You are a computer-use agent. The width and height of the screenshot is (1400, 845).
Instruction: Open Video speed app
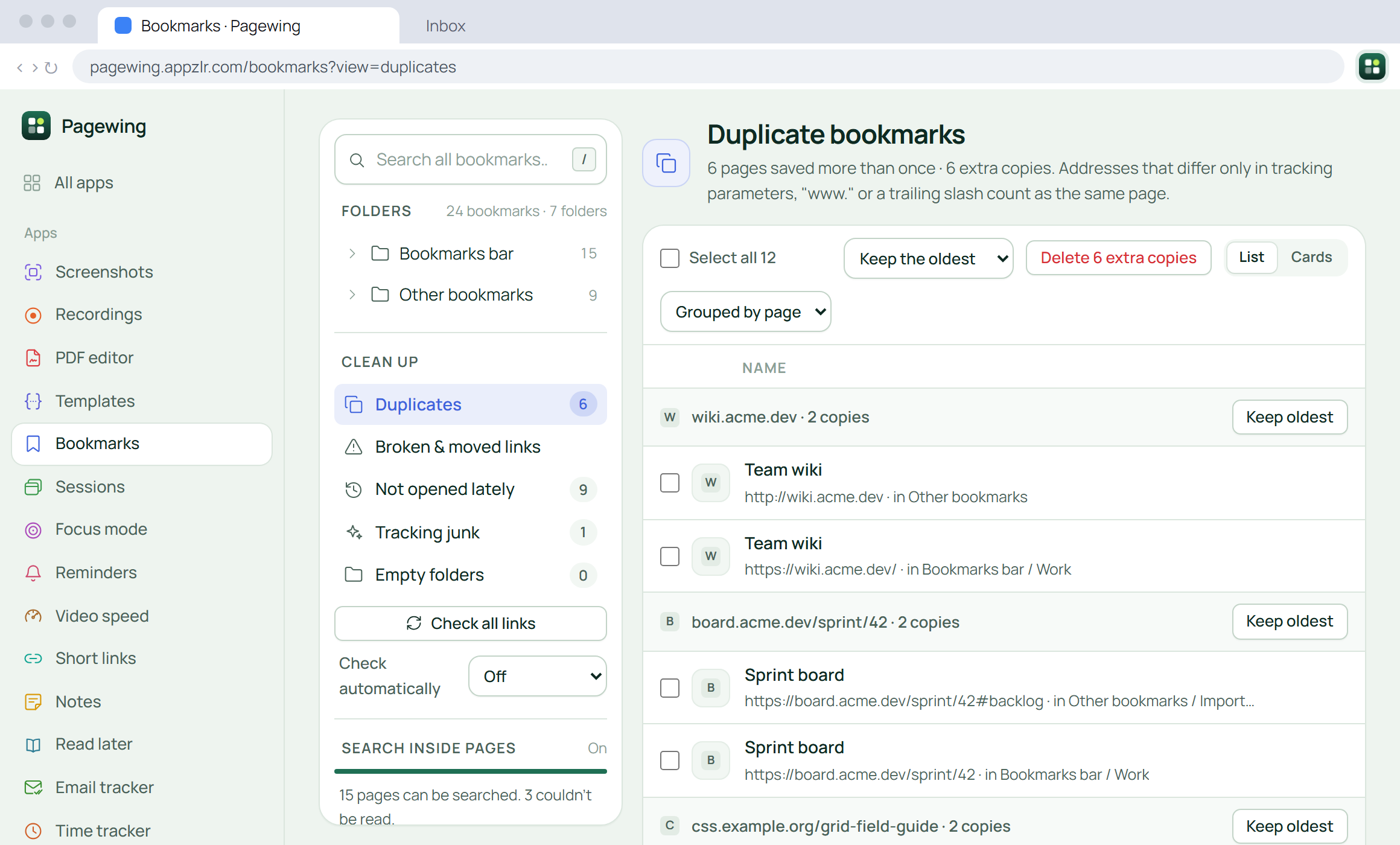[x=142, y=616]
